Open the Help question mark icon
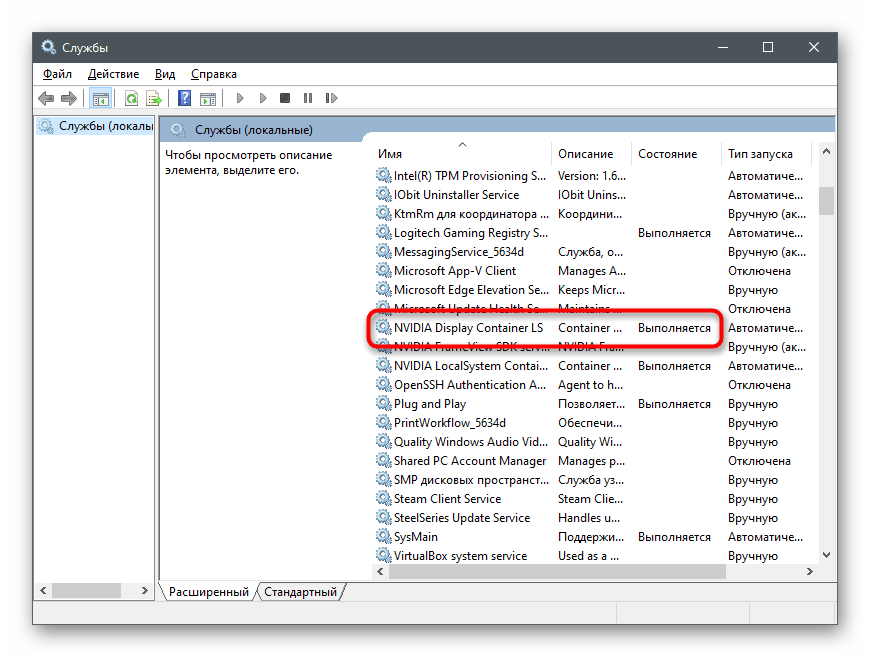 (184, 98)
